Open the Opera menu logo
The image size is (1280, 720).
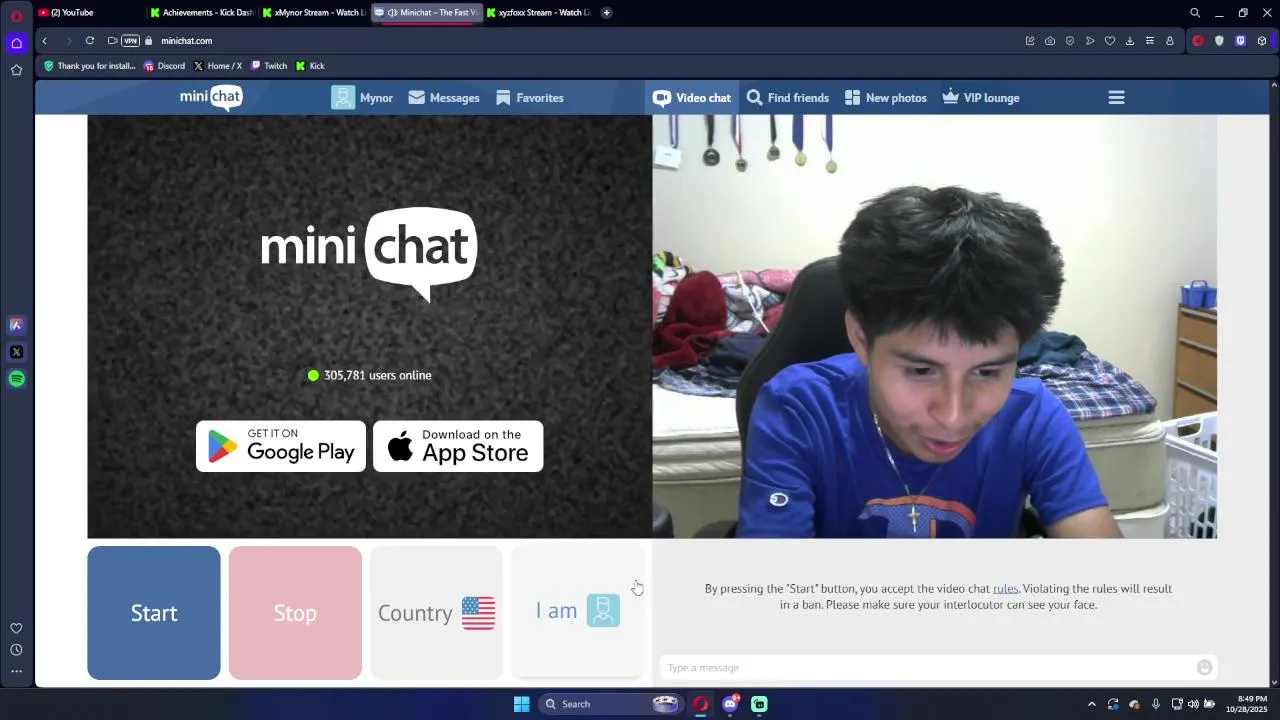click(x=16, y=15)
